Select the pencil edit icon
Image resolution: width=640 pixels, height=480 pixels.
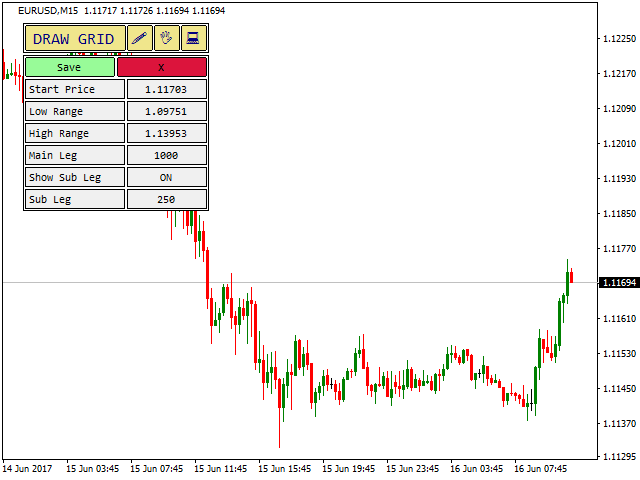point(140,39)
